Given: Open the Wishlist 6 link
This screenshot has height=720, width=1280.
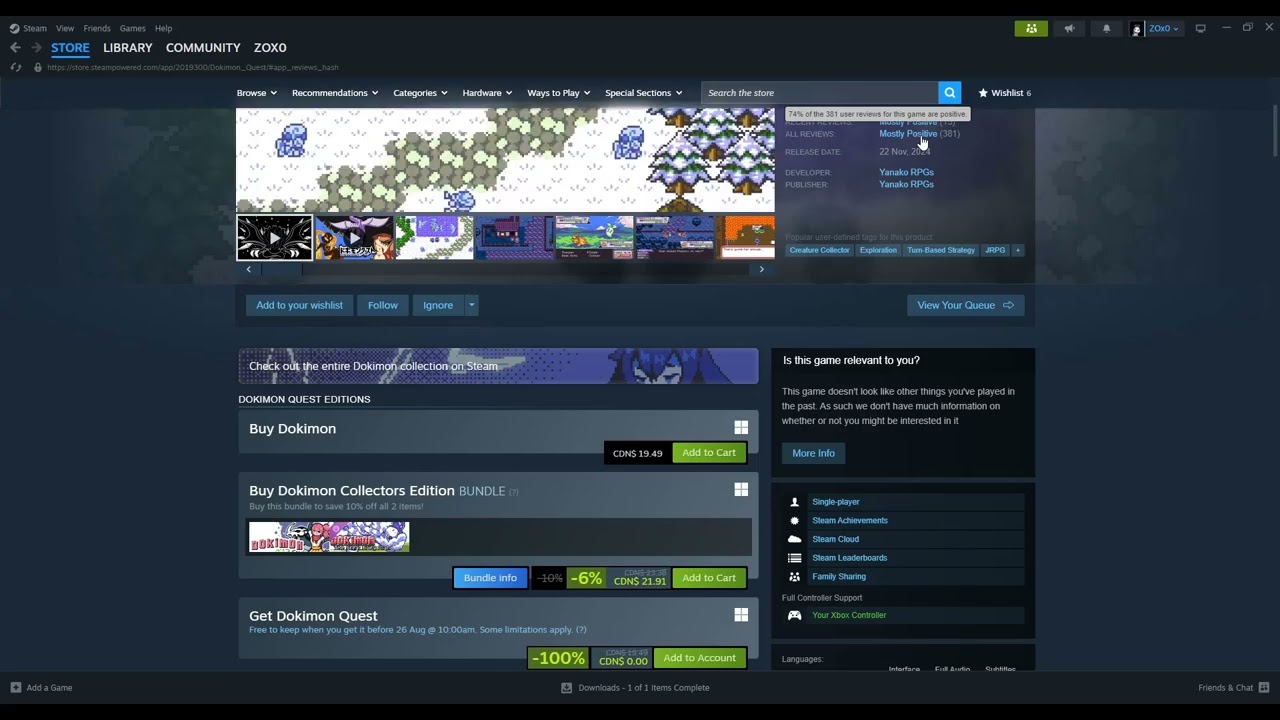Looking at the screenshot, I should 1004,93.
